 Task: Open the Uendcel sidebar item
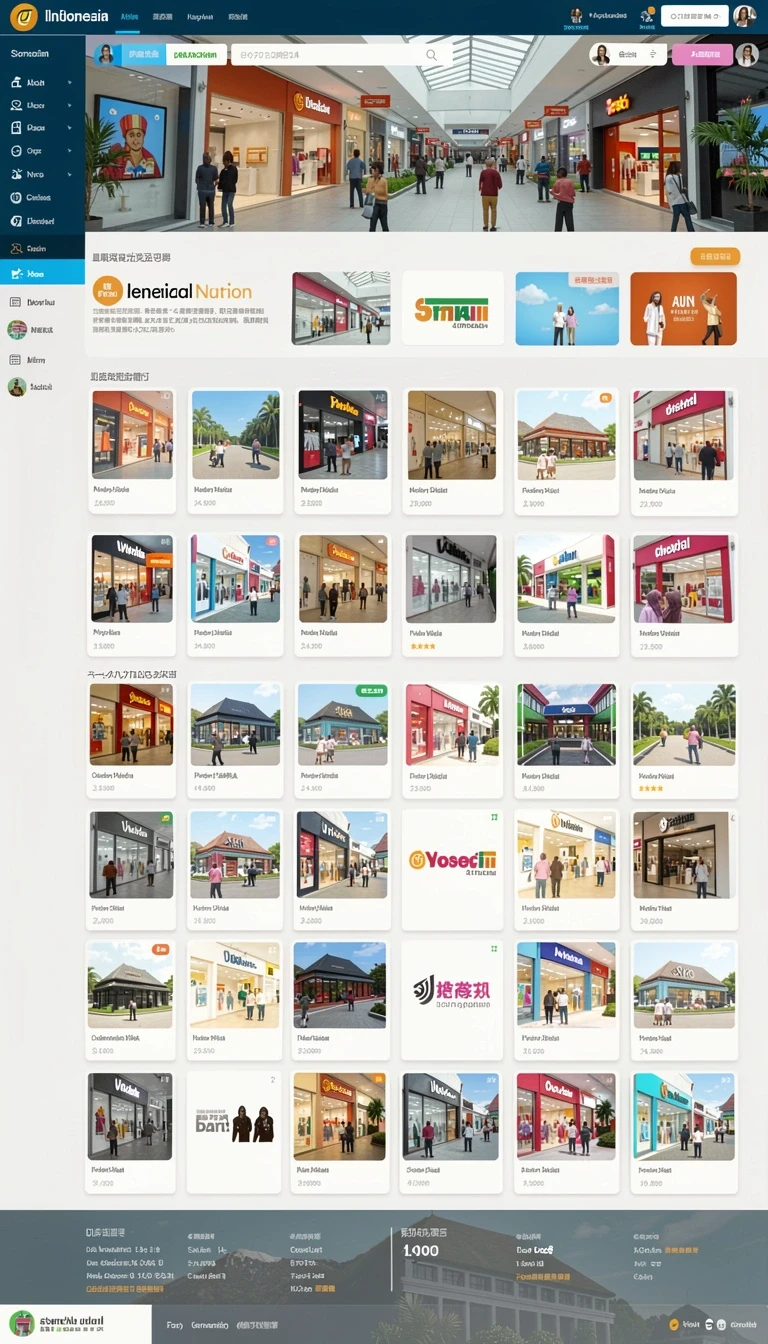tap(42, 221)
